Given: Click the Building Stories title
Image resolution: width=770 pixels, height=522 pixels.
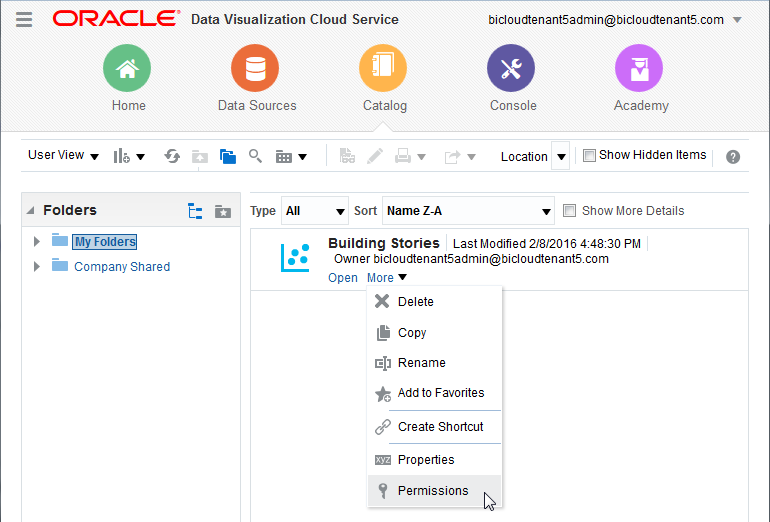Looking at the screenshot, I should [384, 243].
